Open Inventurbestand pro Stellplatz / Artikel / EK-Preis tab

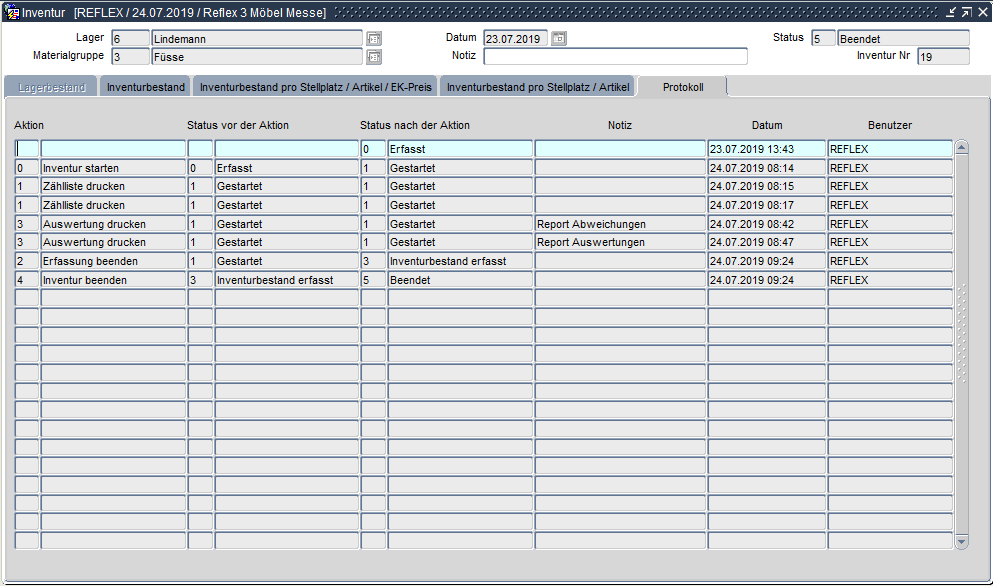pyautogui.click(x=315, y=88)
